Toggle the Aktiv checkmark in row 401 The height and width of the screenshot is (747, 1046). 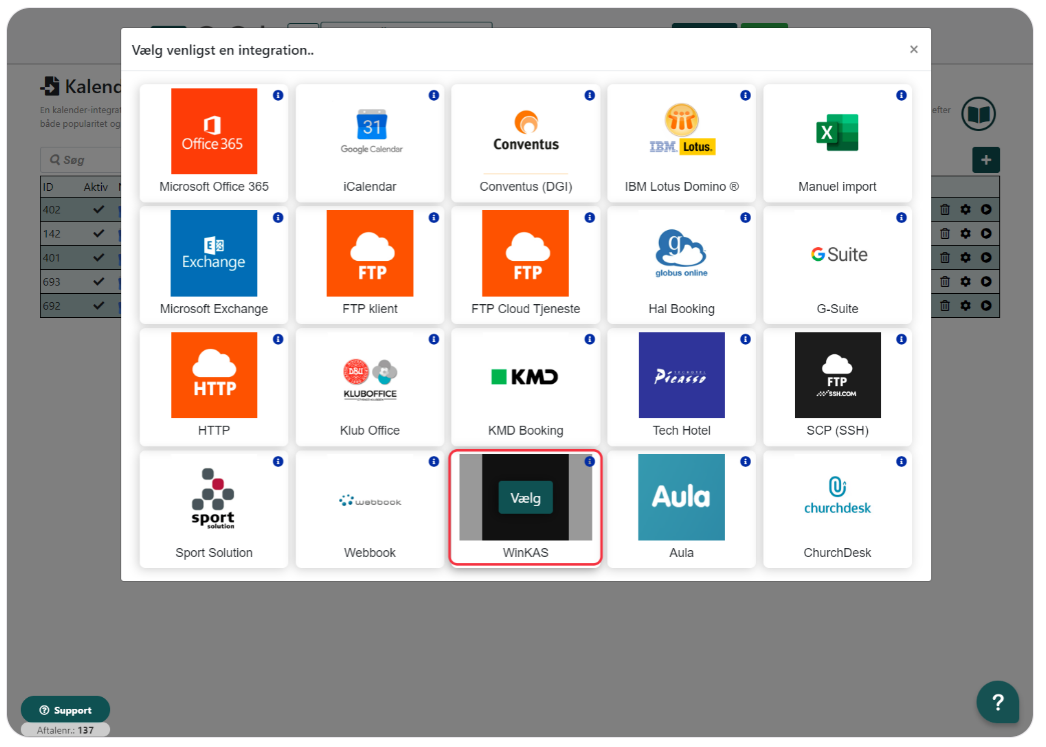tap(99, 257)
